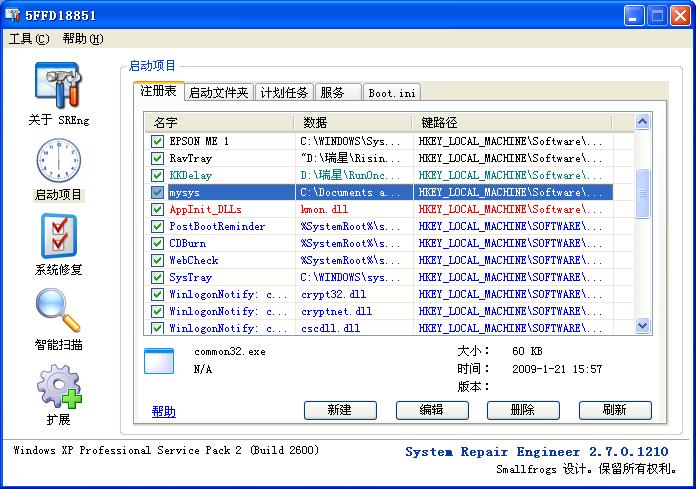
Task: Select the 启动项目 clock icon
Action: tap(59, 160)
